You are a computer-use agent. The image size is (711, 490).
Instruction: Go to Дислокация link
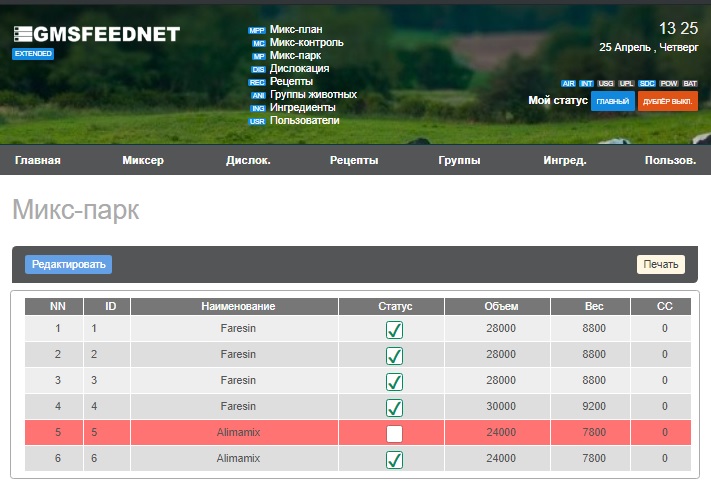click(x=299, y=68)
